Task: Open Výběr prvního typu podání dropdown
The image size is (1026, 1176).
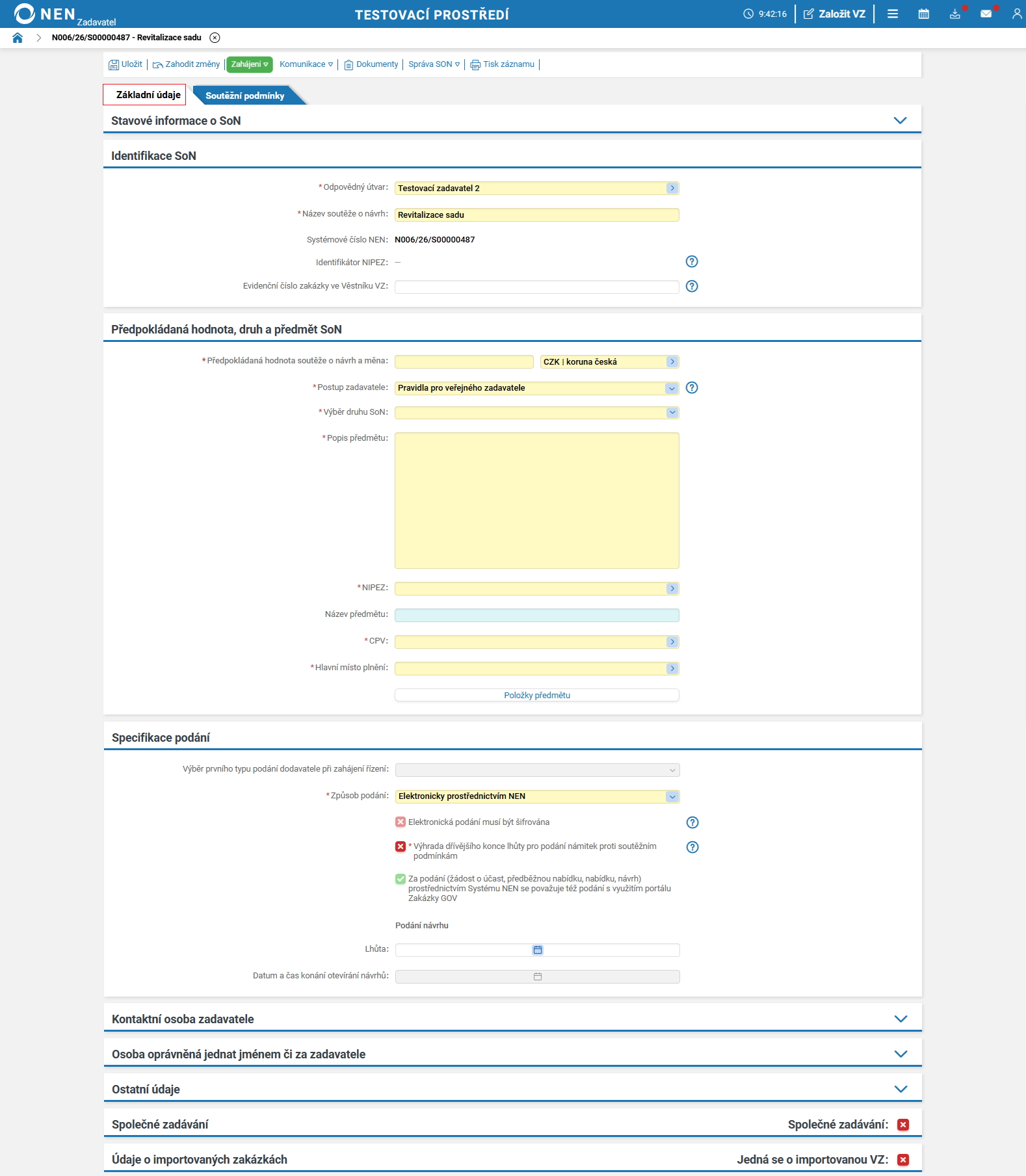Action: pyautogui.click(x=672, y=770)
